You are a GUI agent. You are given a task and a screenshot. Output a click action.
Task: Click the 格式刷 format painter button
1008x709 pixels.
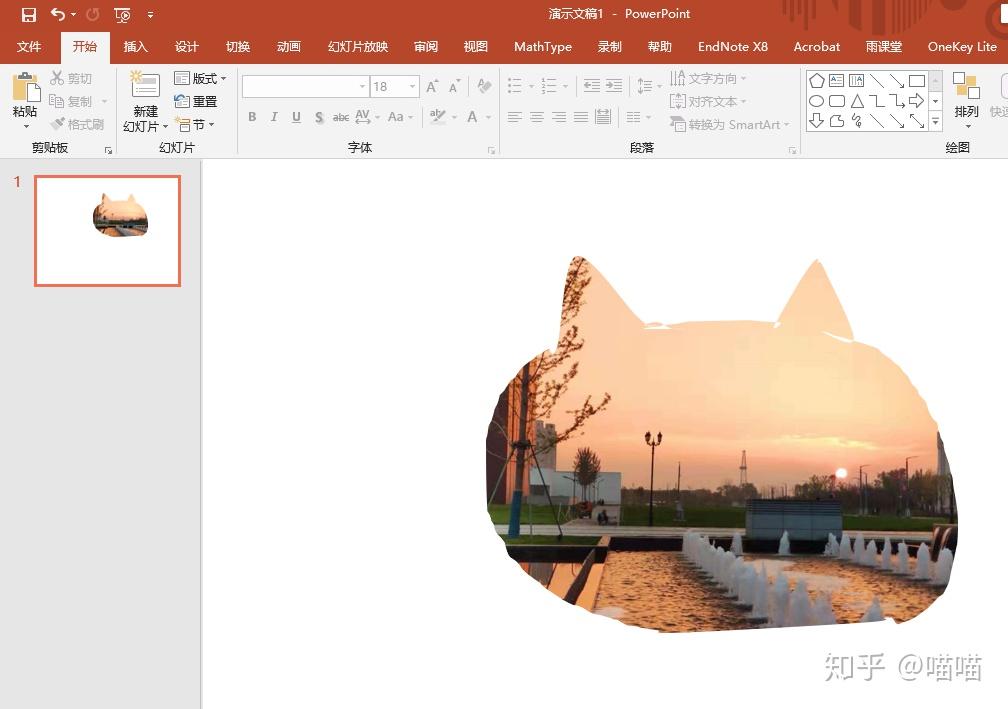(x=77, y=124)
